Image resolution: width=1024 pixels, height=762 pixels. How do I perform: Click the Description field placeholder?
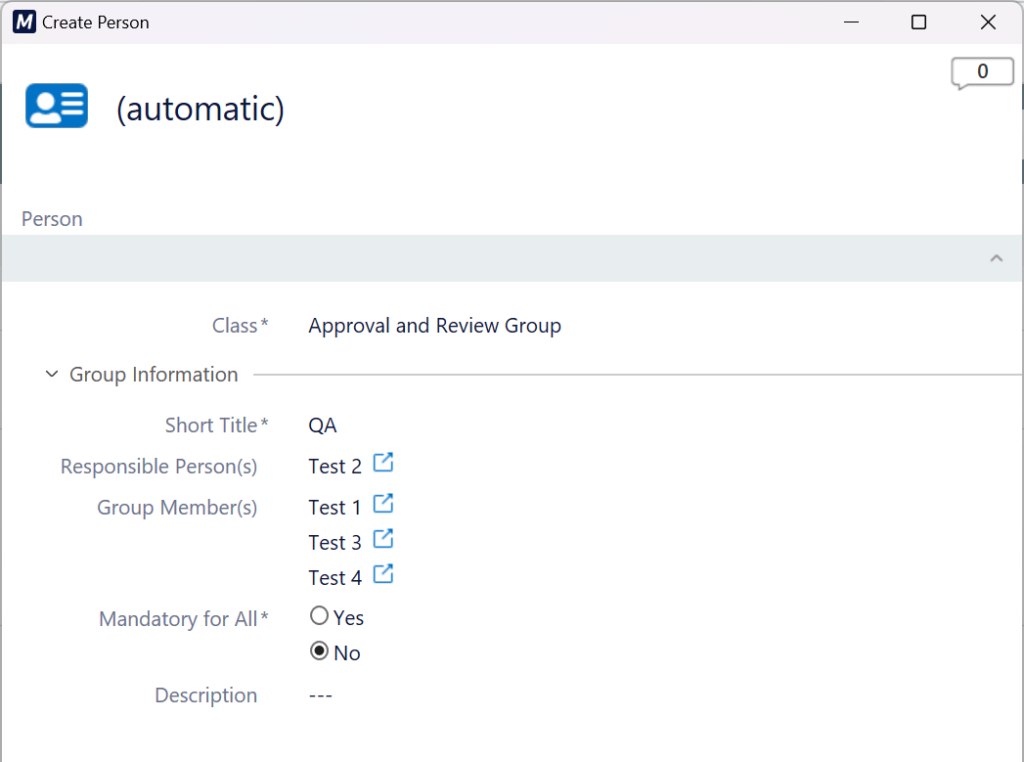tap(320, 696)
